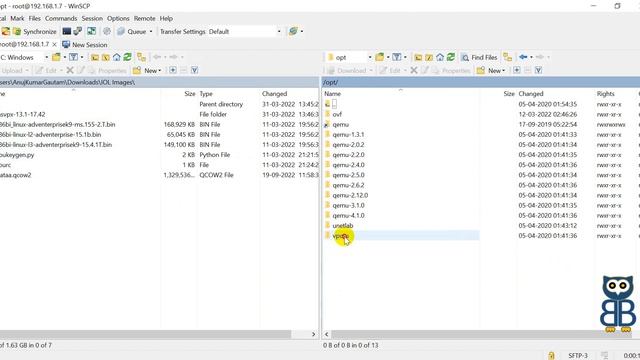Select the ovf folder
Image resolution: width=640 pixels, height=360 pixels.
337,114
